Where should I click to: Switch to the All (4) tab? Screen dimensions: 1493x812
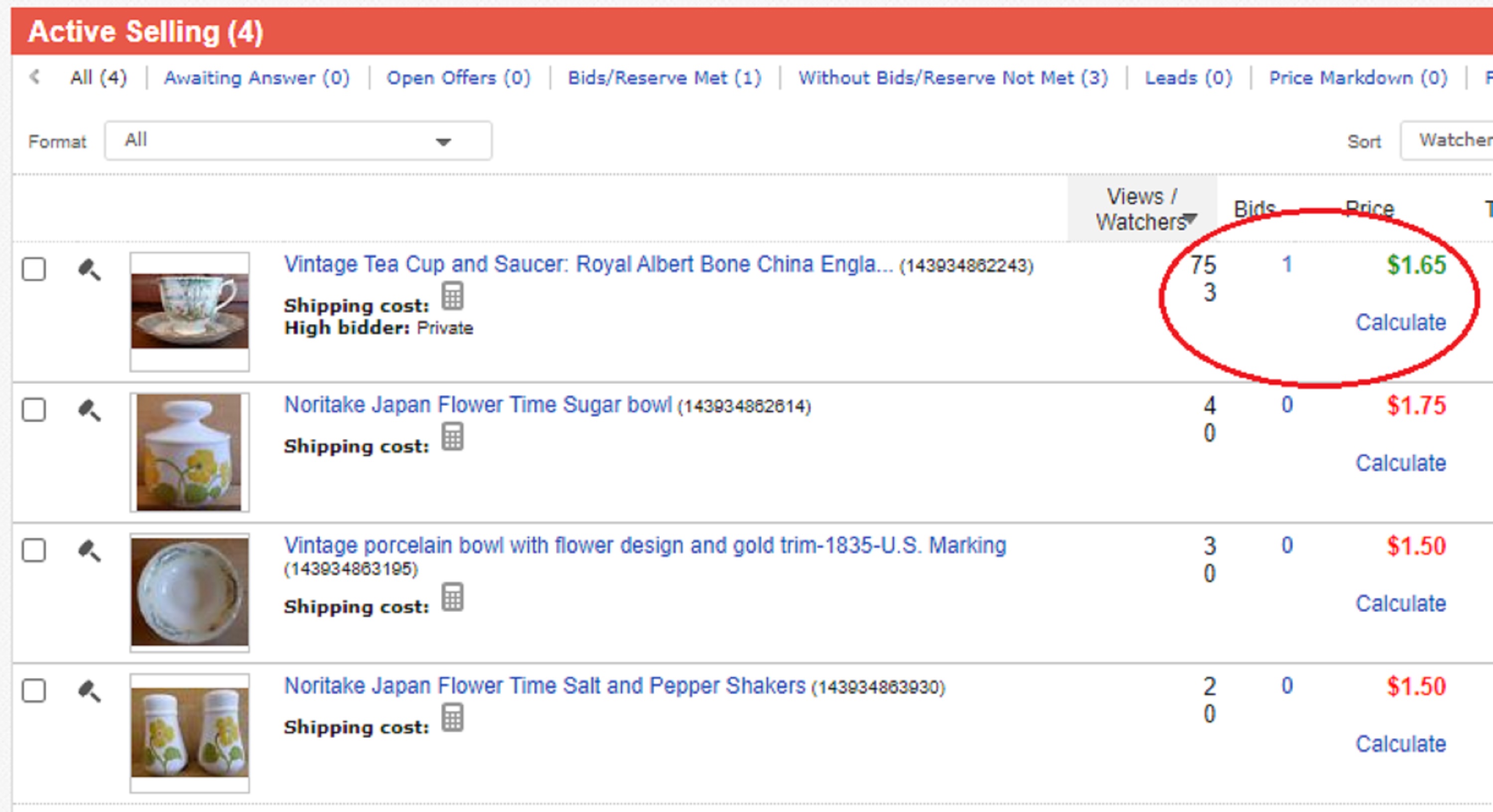(x=99, y=78)
